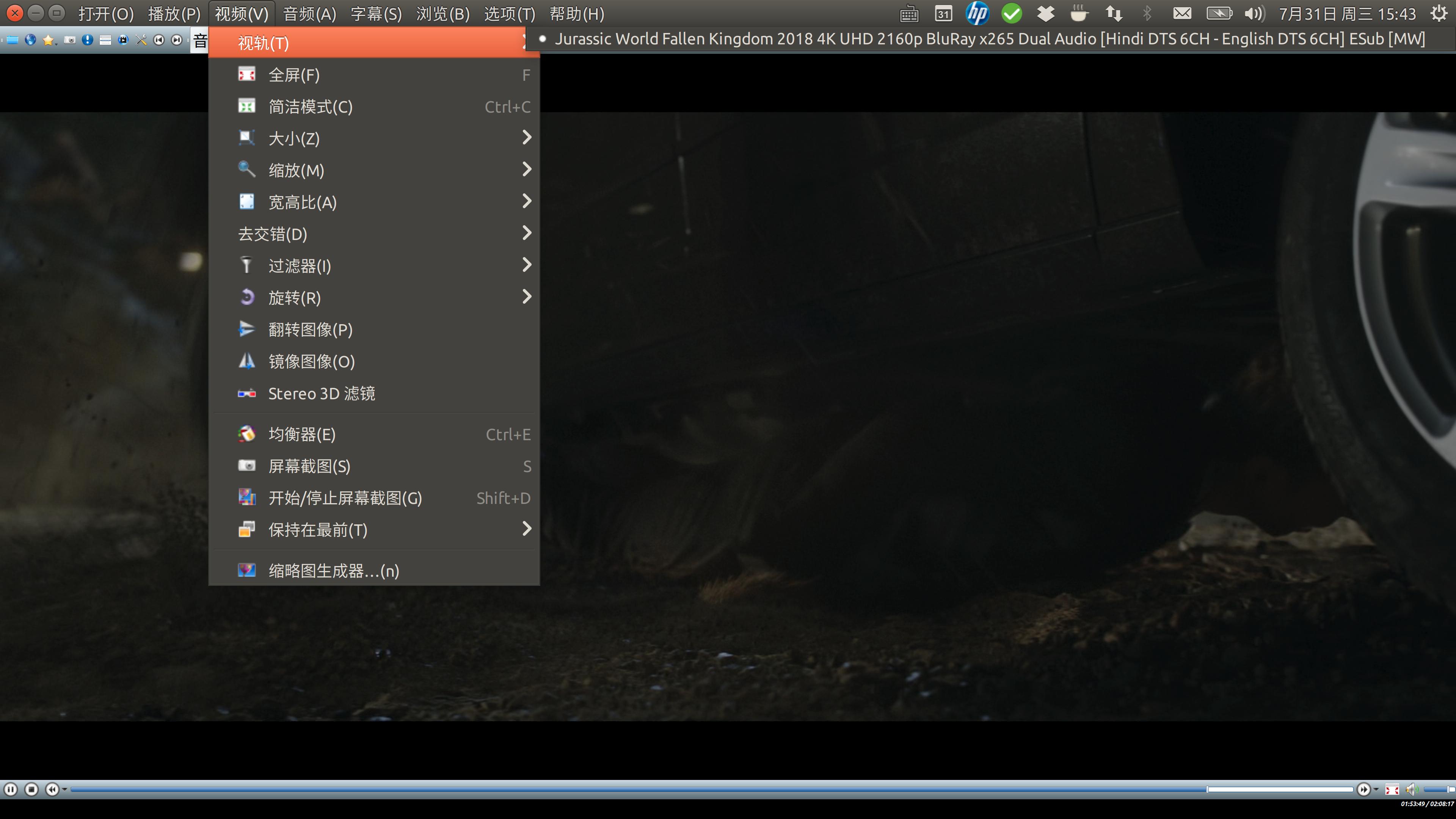Screen dimensions: 1456x819
Task: Expand the 宽高比(A) aspect ratio submenu
Action: coord(374,202)
